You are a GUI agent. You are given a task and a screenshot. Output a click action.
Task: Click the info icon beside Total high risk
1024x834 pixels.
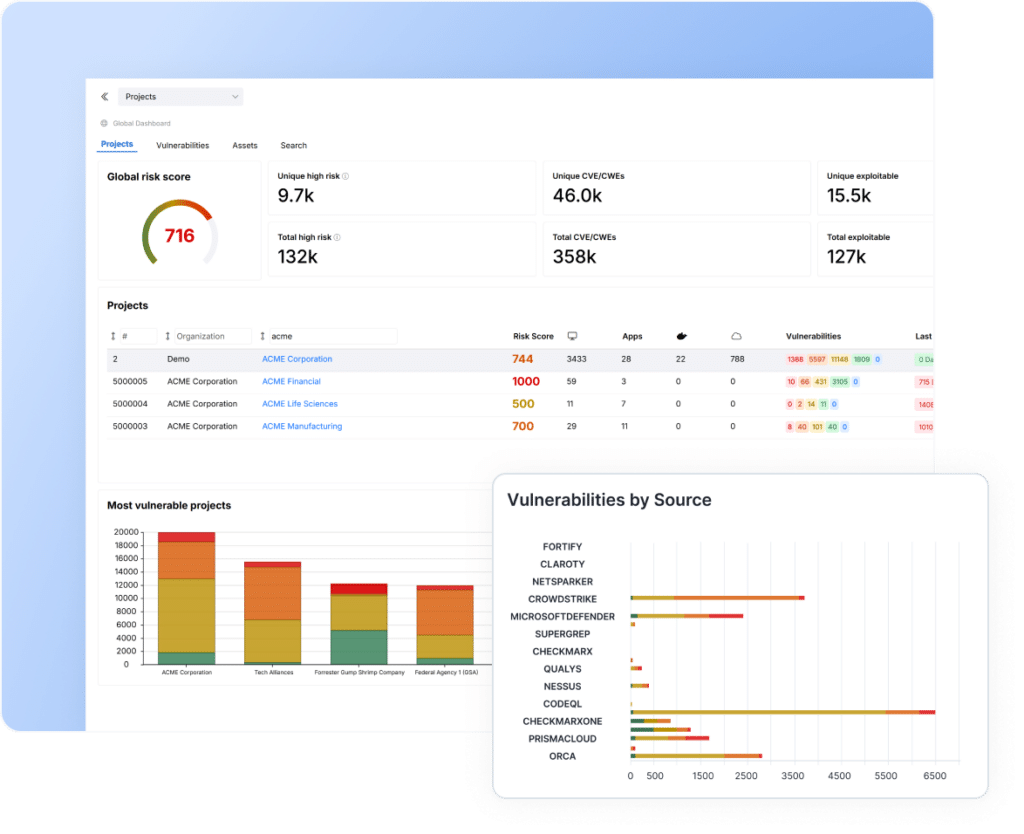click(x=337, y=236)
